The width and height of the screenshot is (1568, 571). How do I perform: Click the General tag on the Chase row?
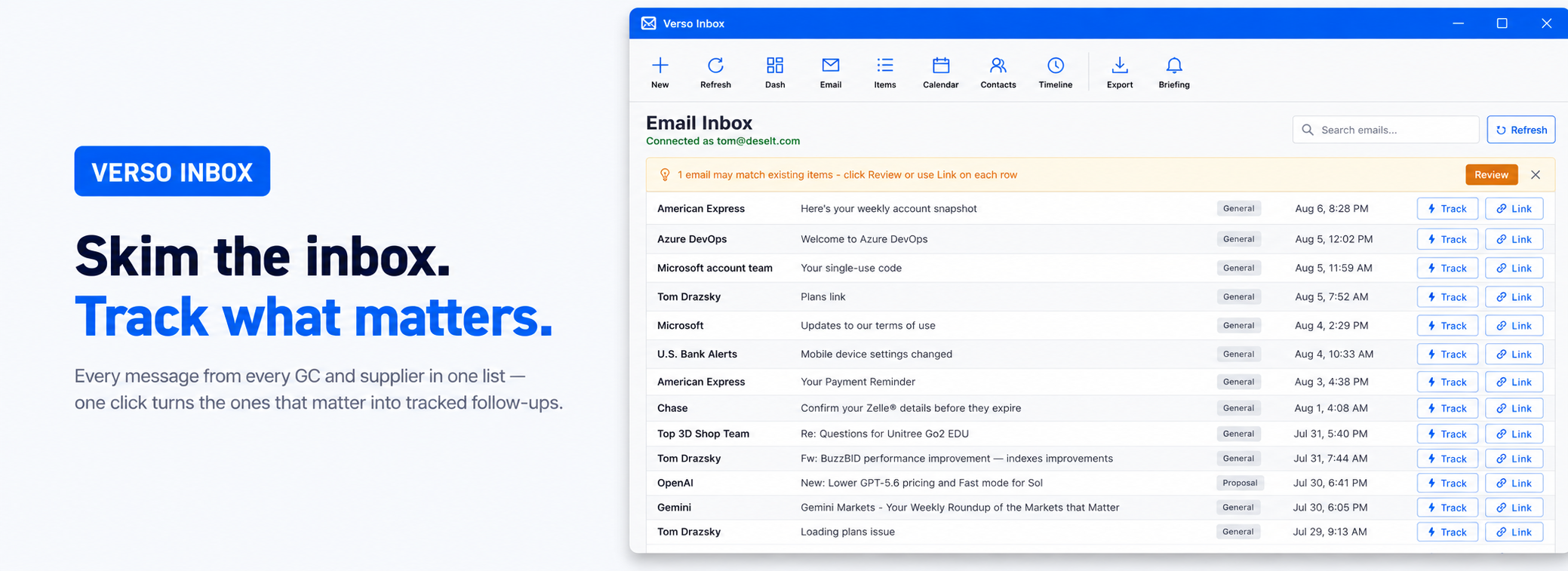(x=1238, y=408)
